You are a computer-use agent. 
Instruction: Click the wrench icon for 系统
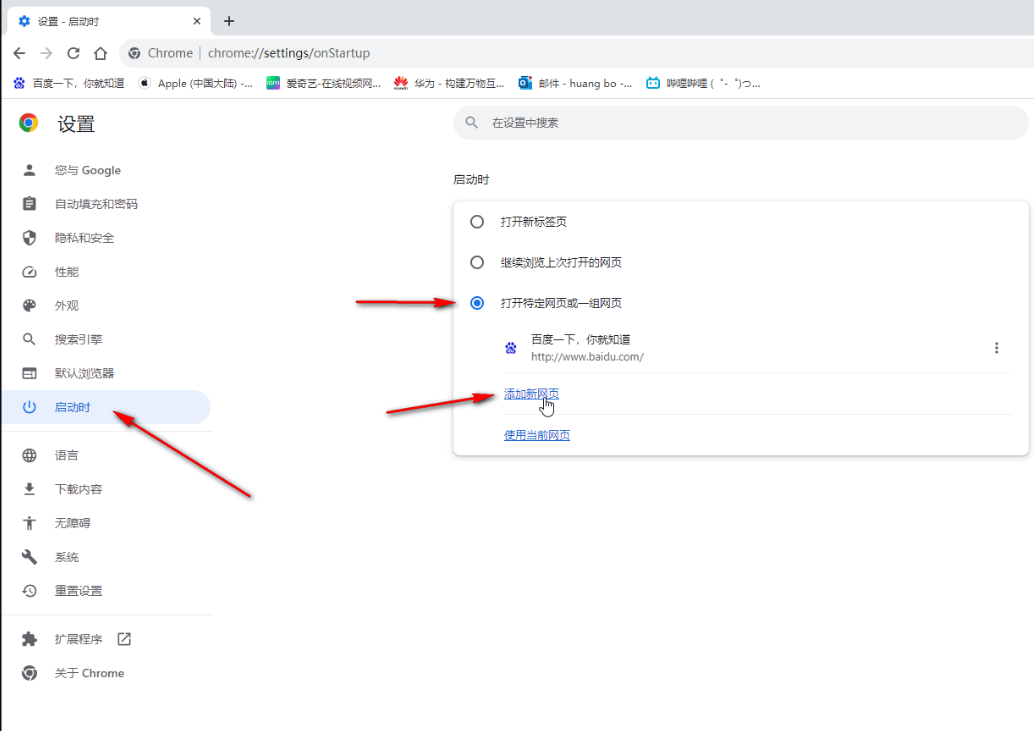(29, 557)
